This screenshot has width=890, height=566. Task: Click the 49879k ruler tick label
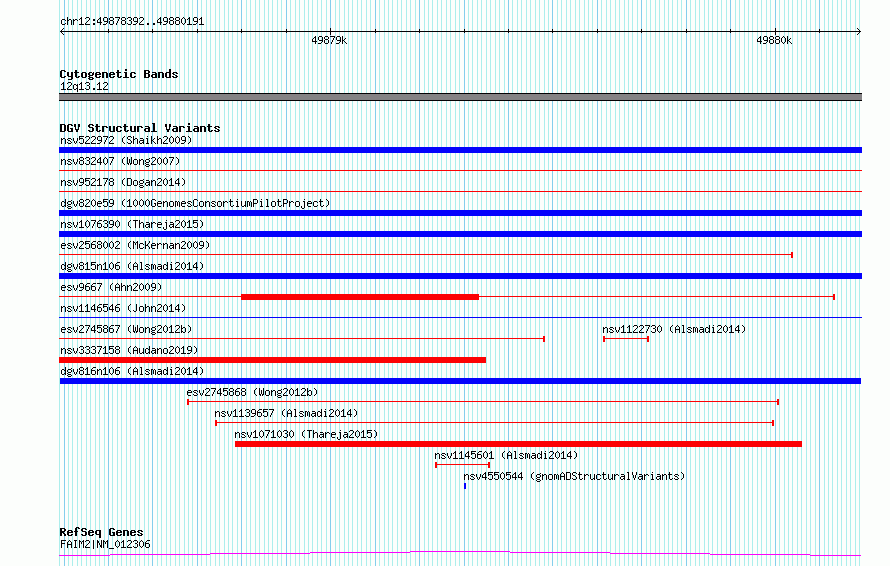click(x=329, y=40)
